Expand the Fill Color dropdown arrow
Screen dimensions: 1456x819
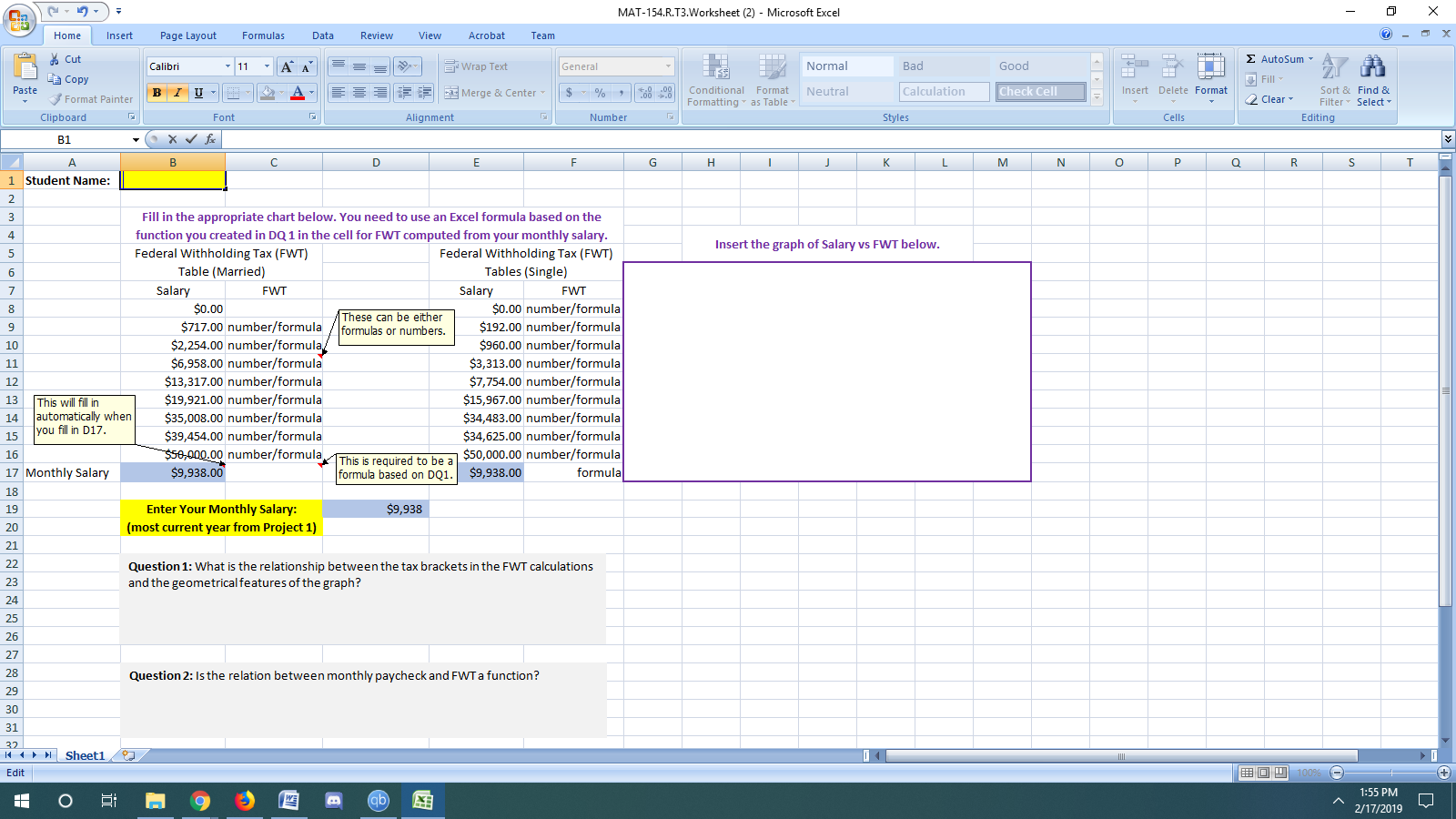point(280,92)
